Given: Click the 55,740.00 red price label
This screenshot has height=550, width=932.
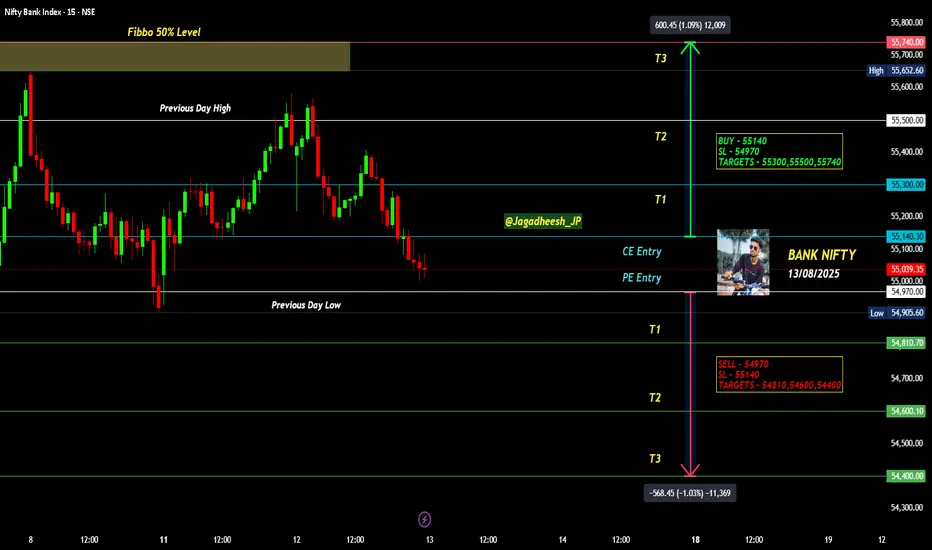Looking at the screenshot, I should pyautogui.click(x=906, y=42).
